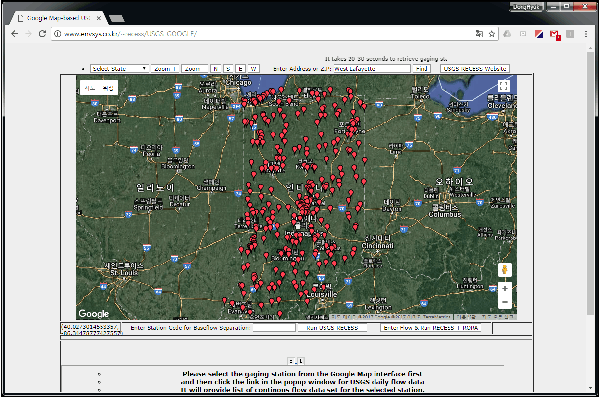Open a new browser tab
The image size is (600, 397).
116,18
